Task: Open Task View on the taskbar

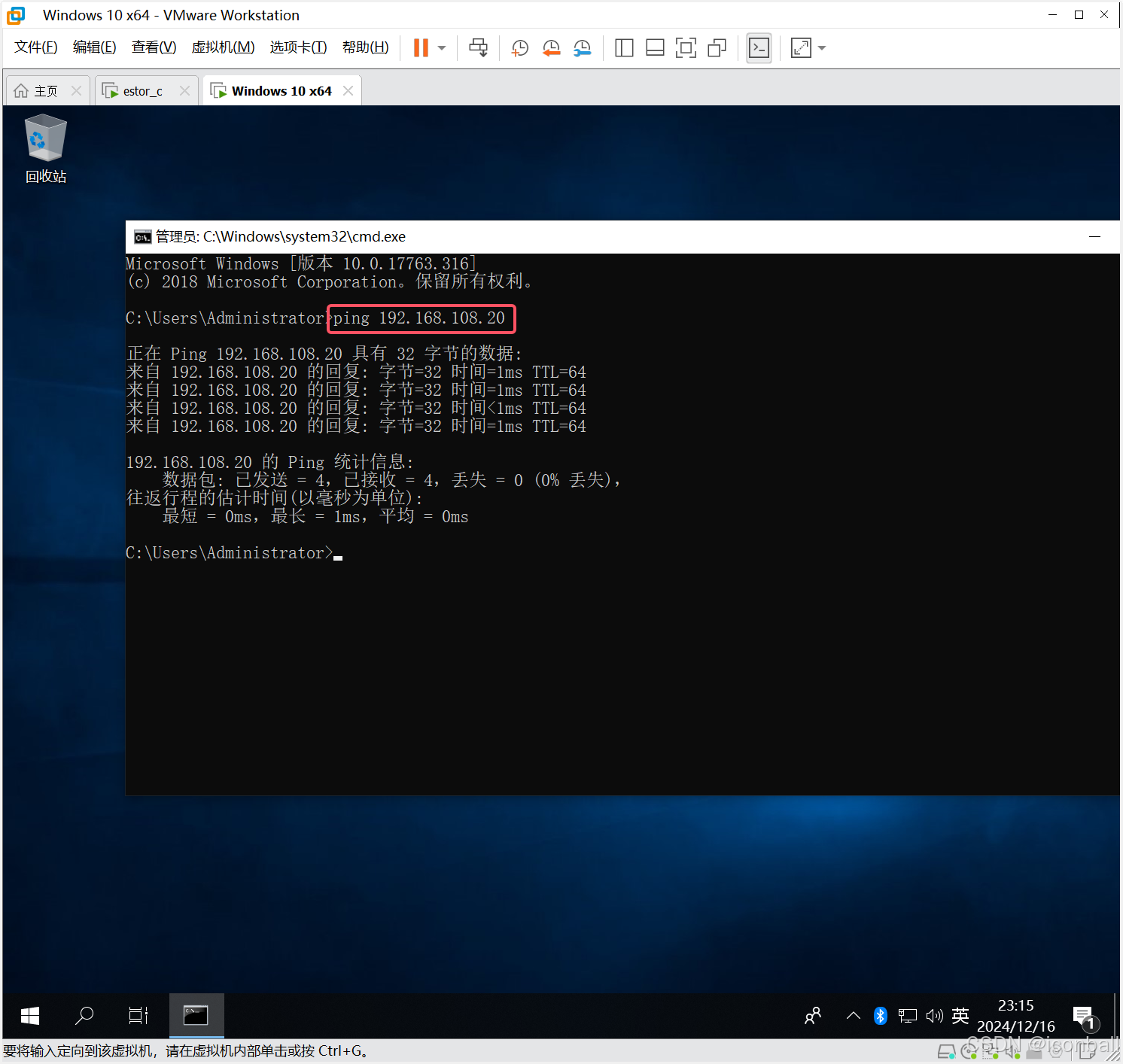Action: pyautogui.click(x=138, y=1016)
